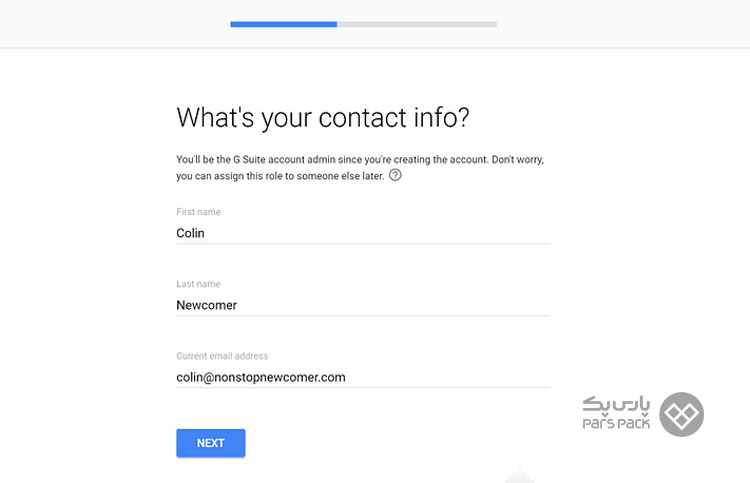Click the blue completed progress bar segment
This screenshot has height=483, width=750.
pos(284,24)
